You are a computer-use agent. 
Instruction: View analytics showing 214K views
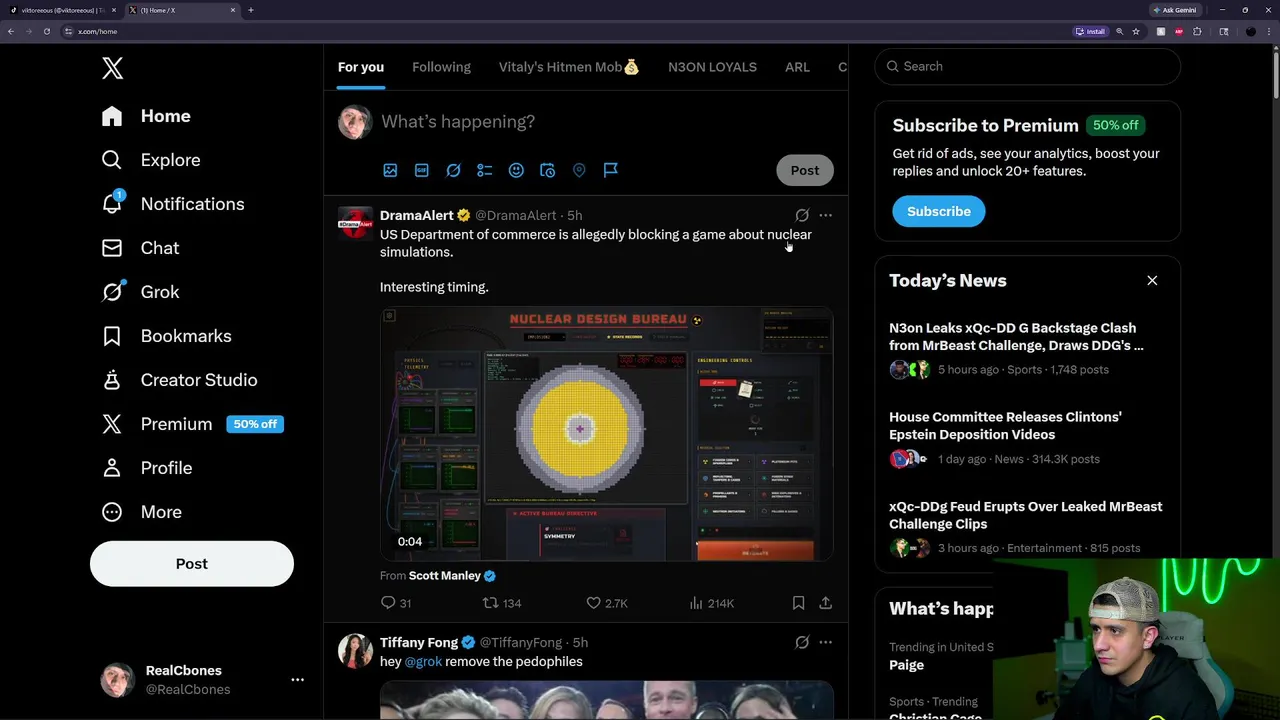(x=712, y=603)
